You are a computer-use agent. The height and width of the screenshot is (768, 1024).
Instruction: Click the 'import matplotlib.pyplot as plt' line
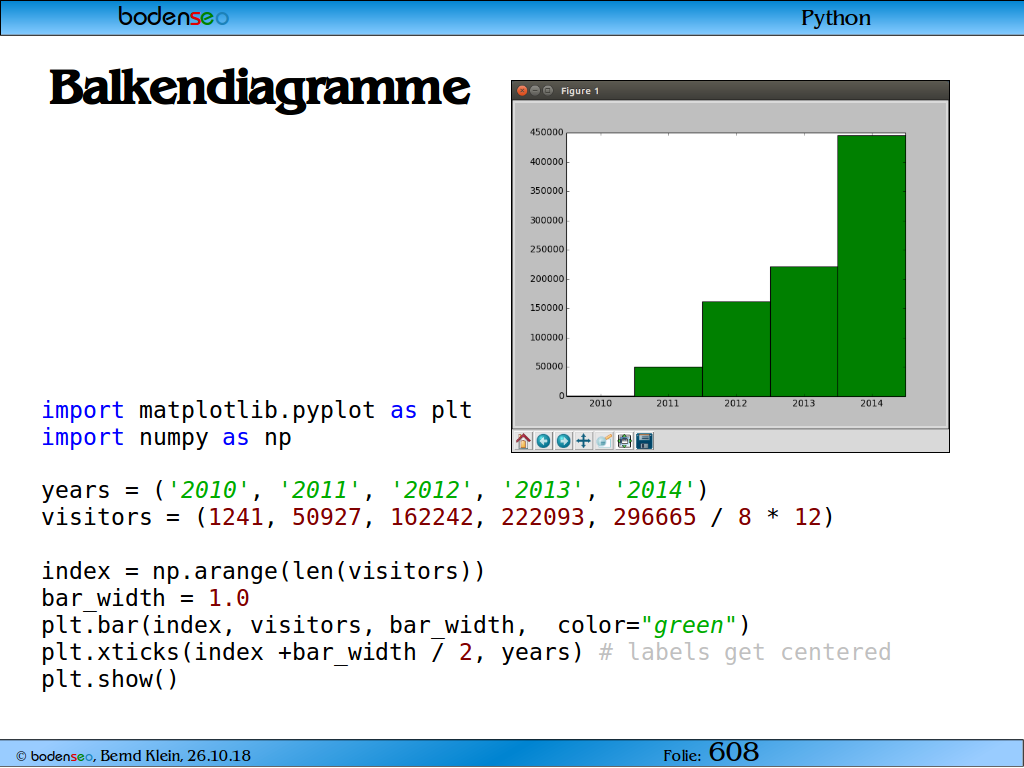(257, 410)
